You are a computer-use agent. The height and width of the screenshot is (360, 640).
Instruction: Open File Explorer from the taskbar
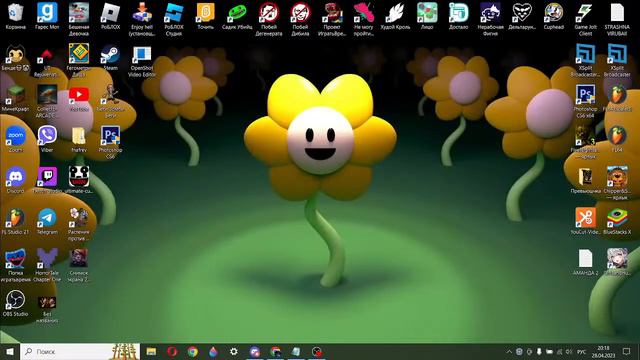(x=151, y=351)
